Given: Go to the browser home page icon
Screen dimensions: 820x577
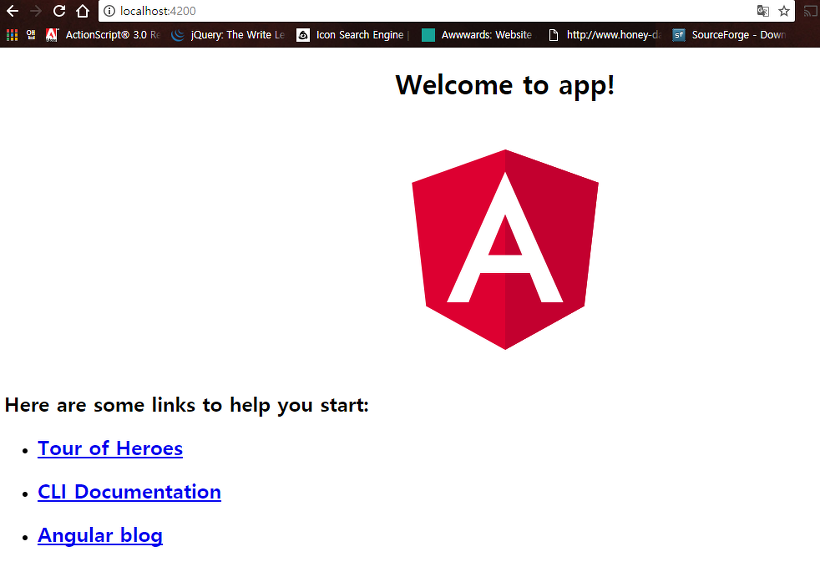Looking at the screenshot, I should (83, 11).
